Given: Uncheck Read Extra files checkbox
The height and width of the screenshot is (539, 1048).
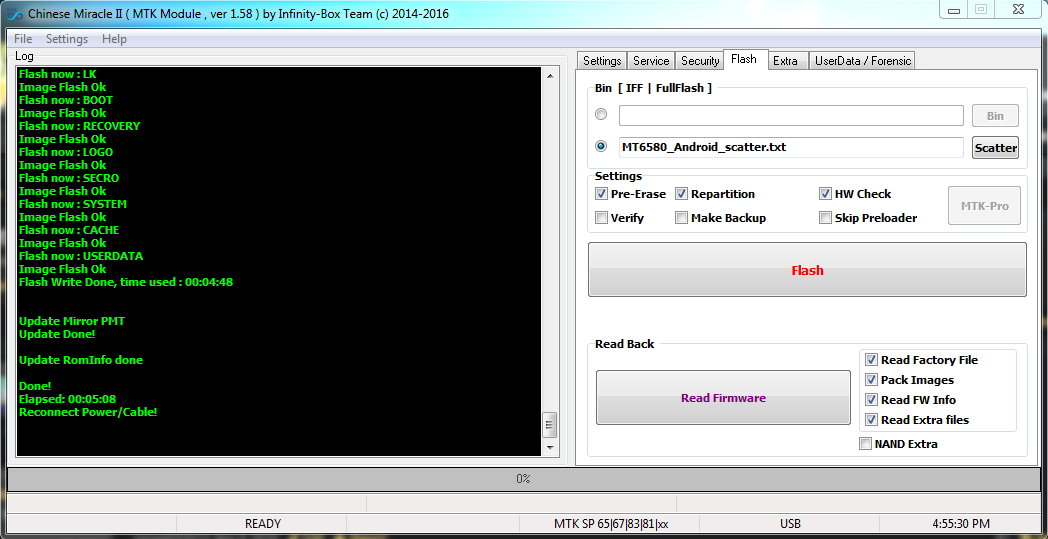Looking at the screenshot, I should 871,420.
